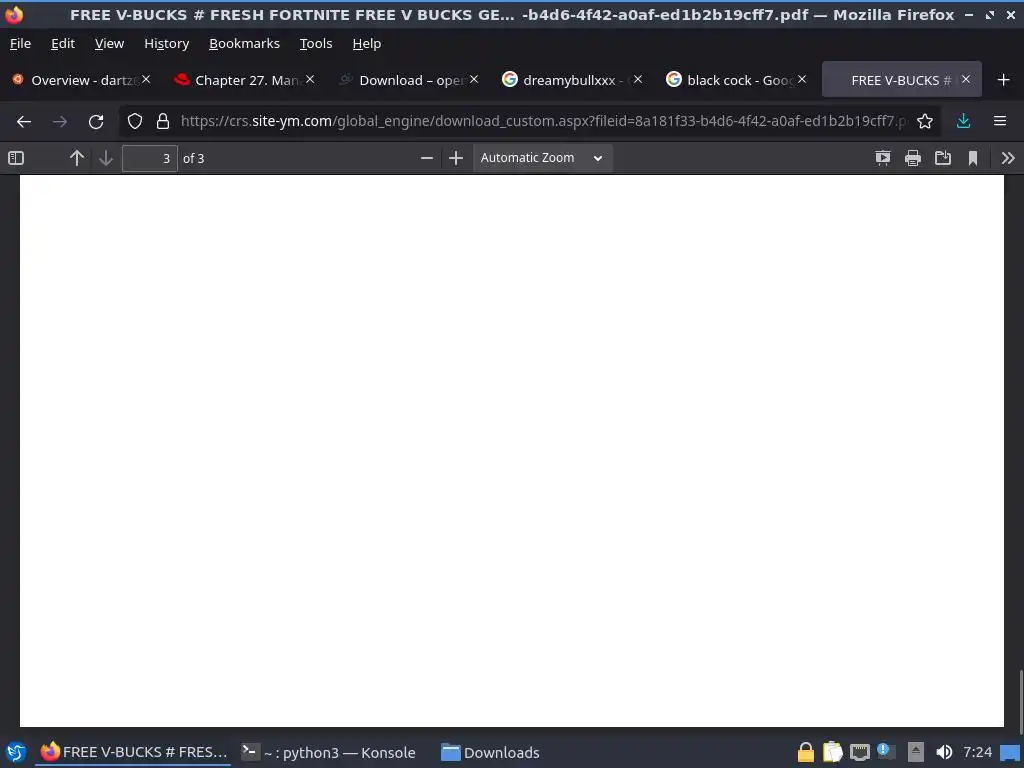Click the 7:24 clock

point(978,752)
